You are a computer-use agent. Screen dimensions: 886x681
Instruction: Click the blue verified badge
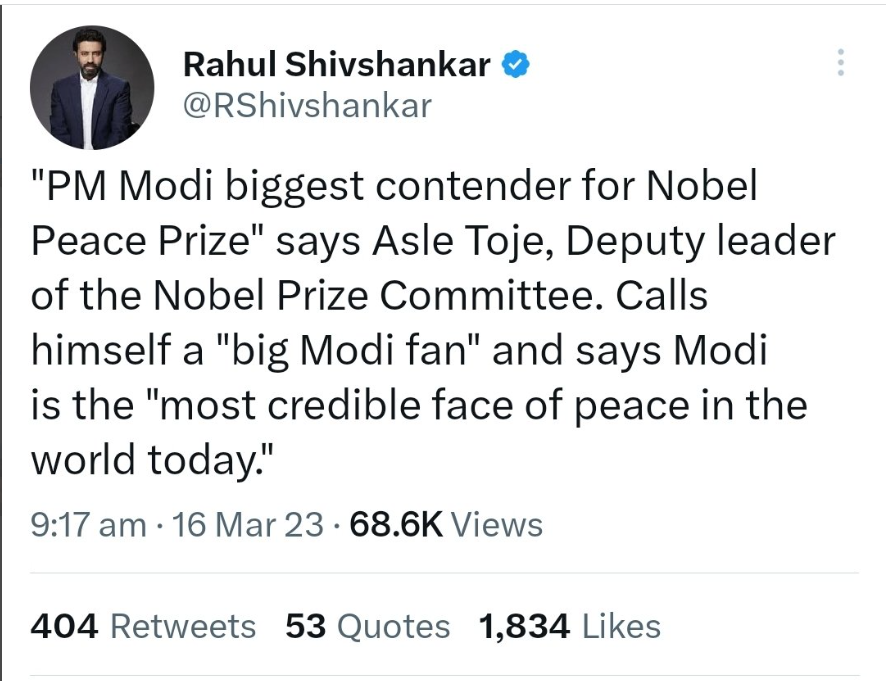coord(516,63)
